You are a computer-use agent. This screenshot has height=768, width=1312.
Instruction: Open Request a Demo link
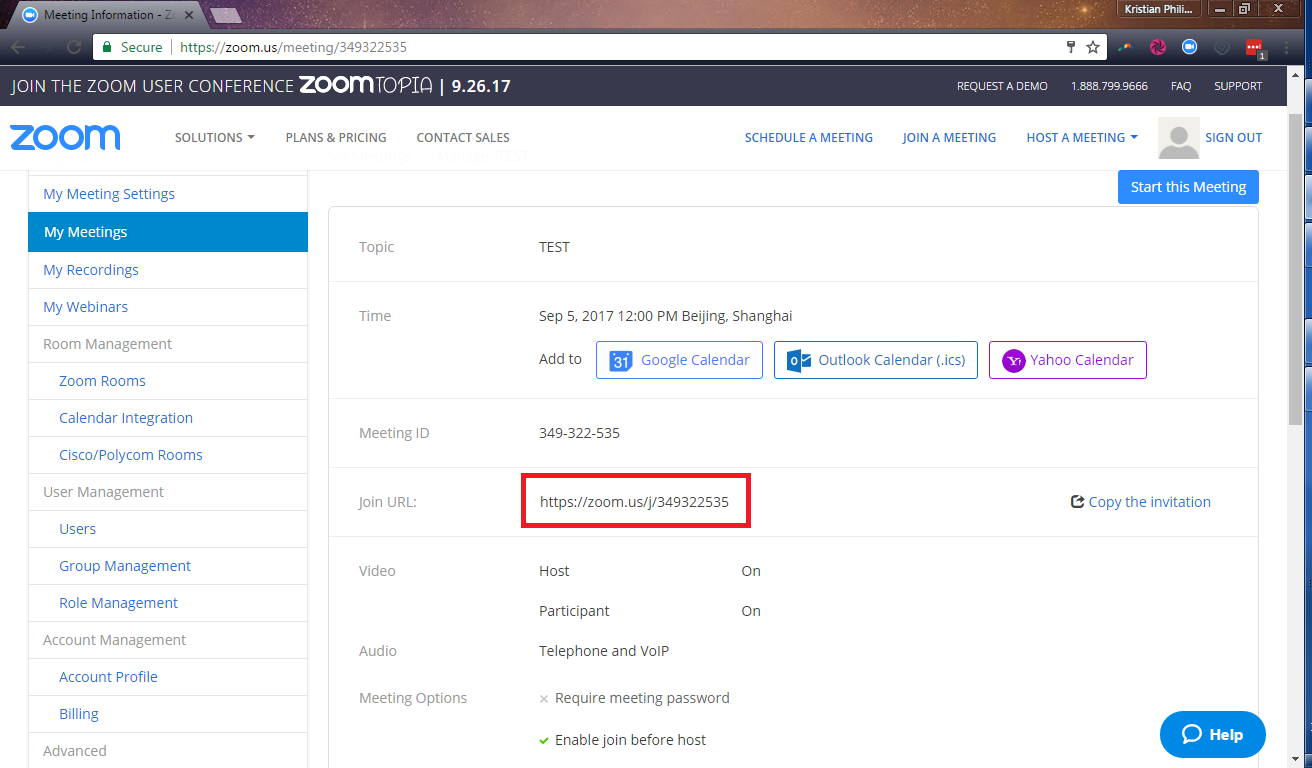click(1002, 86)
